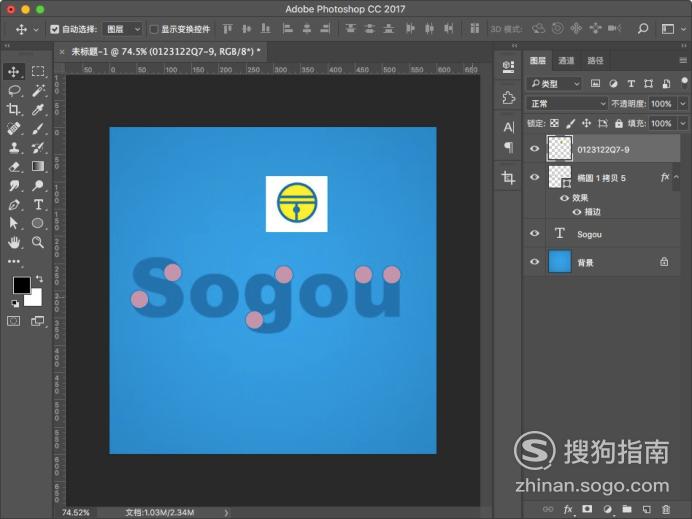Swap foreground and background colors
The height and width of the screenshot is (519, 692).
click(40, 278)
